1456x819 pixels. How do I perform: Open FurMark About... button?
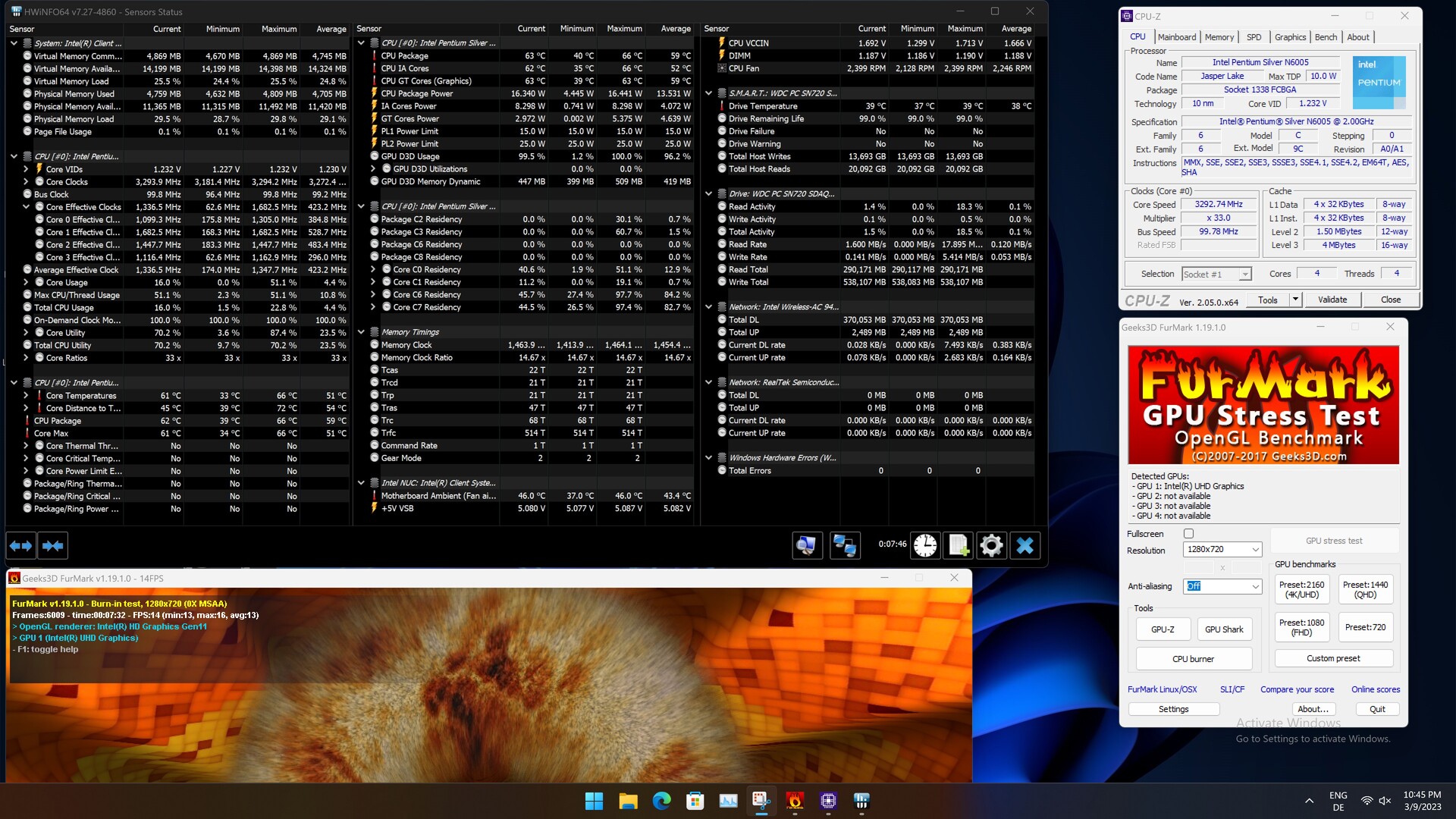1313,709
